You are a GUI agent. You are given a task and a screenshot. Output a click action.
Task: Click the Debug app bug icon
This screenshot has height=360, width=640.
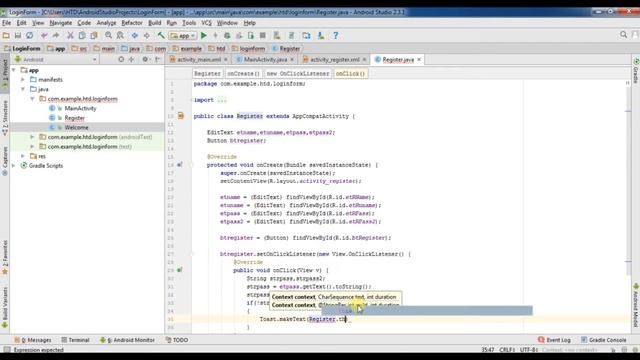(227, 36)
